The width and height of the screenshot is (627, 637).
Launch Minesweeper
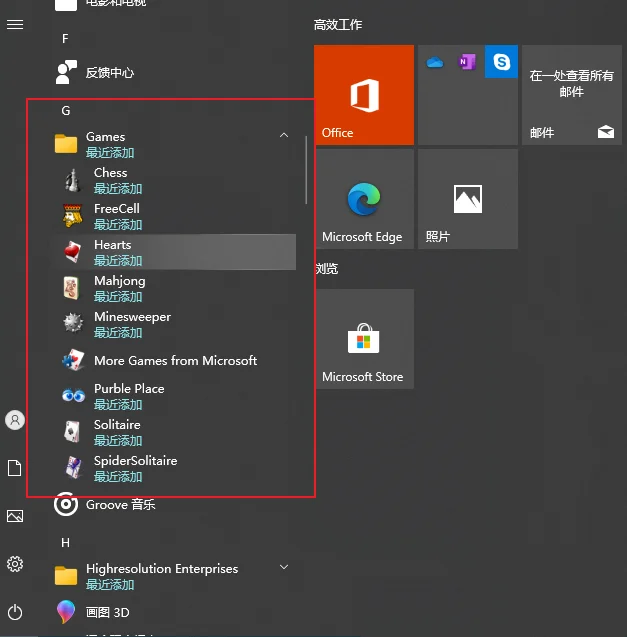click(132, 324)
